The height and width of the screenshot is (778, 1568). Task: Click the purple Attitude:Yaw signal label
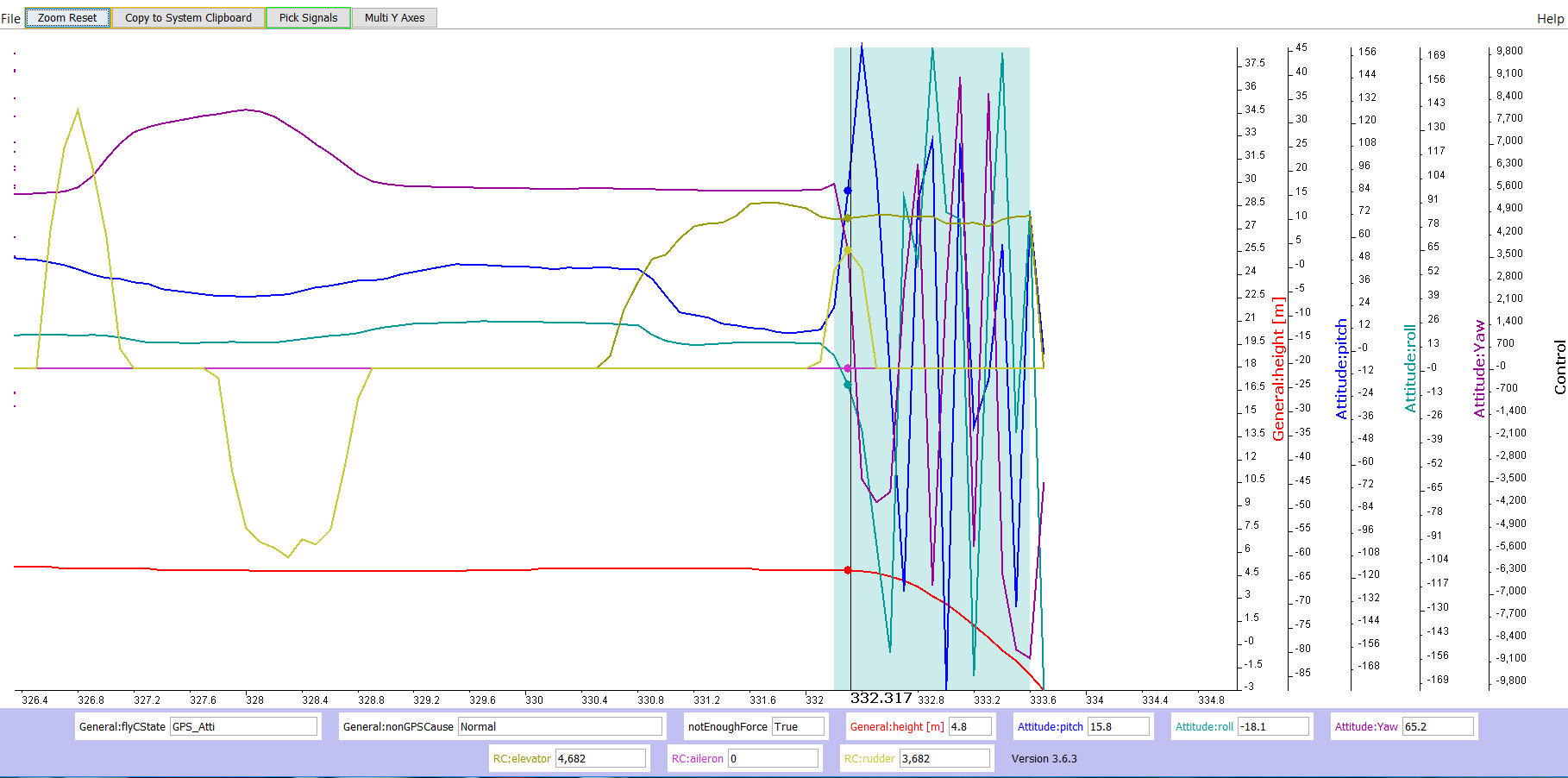coord(1366,727)
